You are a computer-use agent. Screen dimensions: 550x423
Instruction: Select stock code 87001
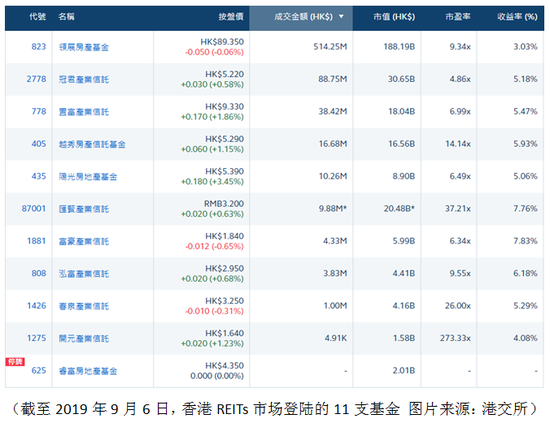click(x=34, y=208)
